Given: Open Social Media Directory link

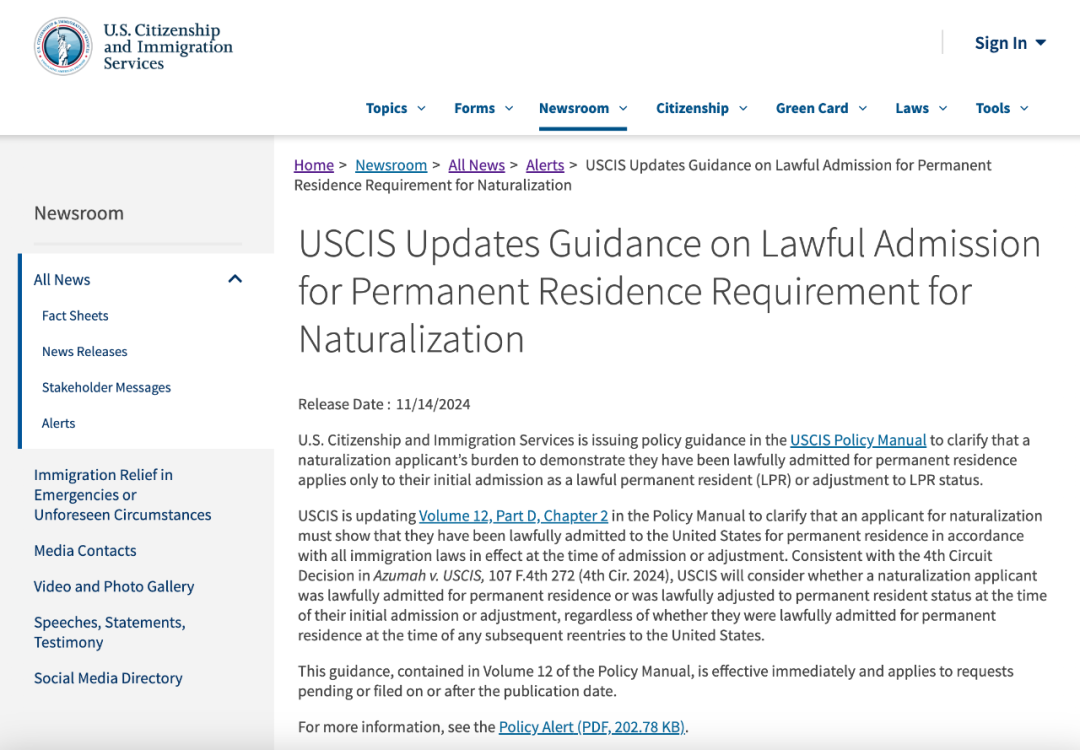Looking at the screenshot, I should (108, 678).
